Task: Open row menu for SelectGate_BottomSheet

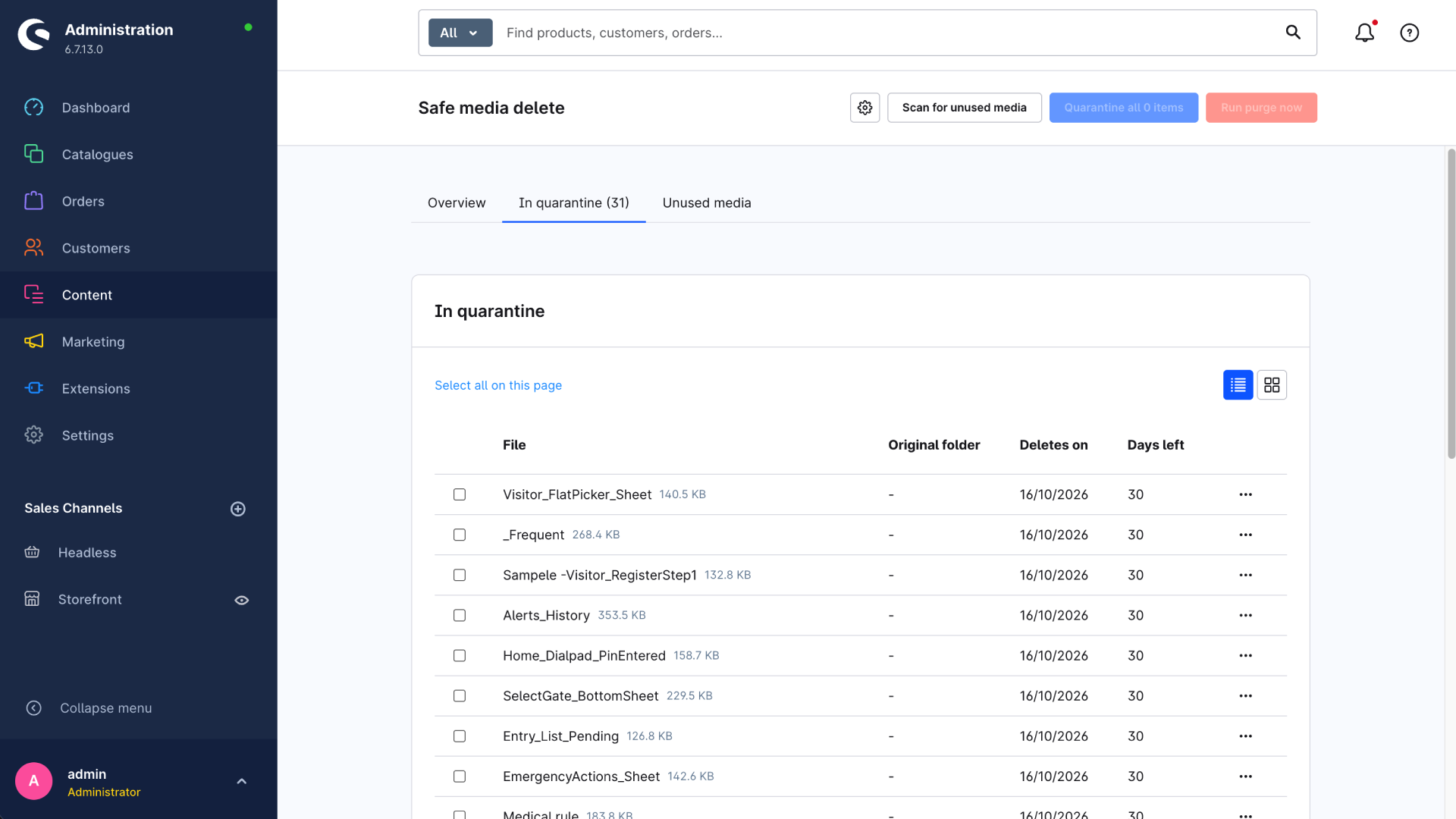Action: pyautogui.click(x=1245, y=695)
